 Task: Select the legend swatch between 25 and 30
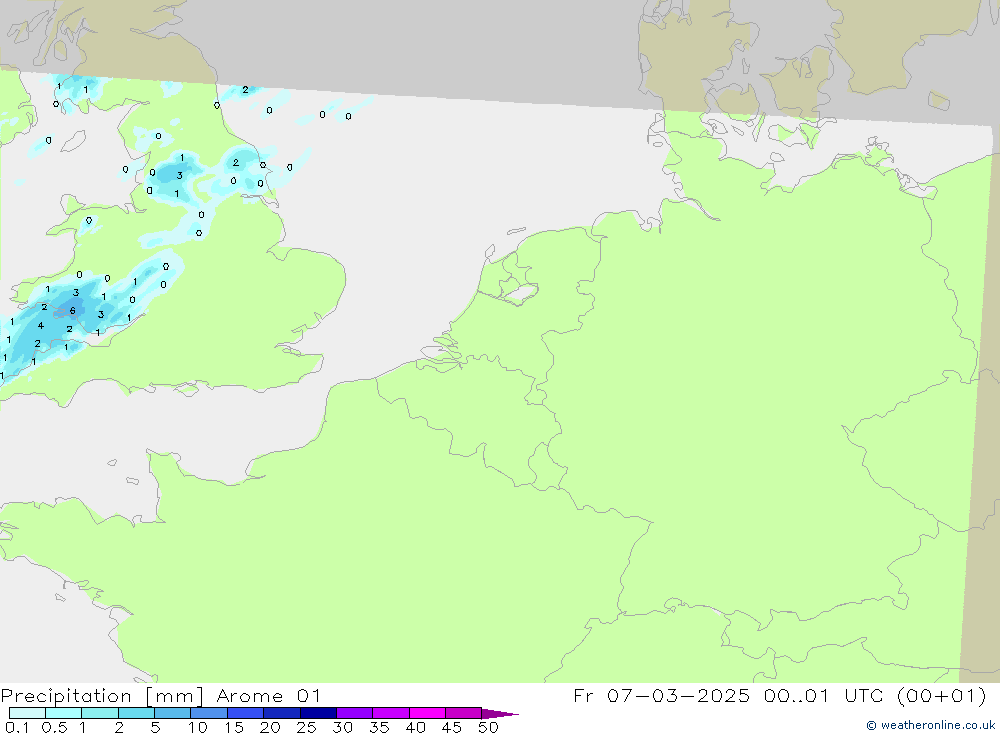click(x=318, y=713)
